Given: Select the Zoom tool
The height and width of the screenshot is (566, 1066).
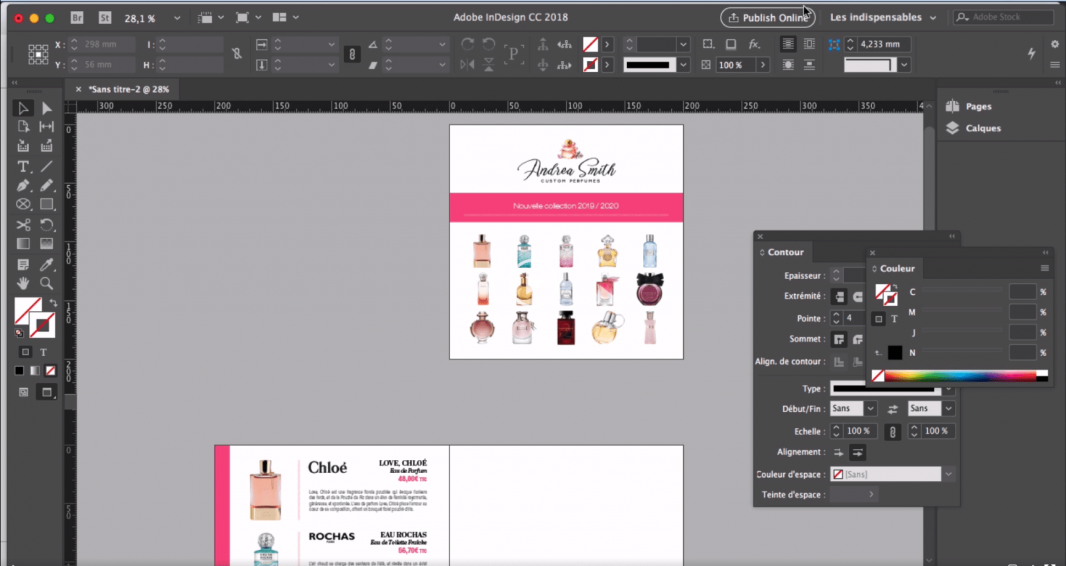Looking at the screenshot, I should coord(46,283).
